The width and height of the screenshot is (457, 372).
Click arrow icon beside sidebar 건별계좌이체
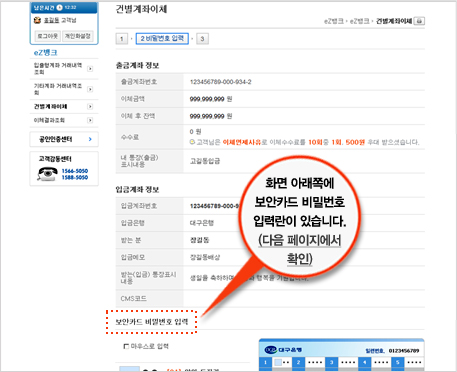coord(90,107)
